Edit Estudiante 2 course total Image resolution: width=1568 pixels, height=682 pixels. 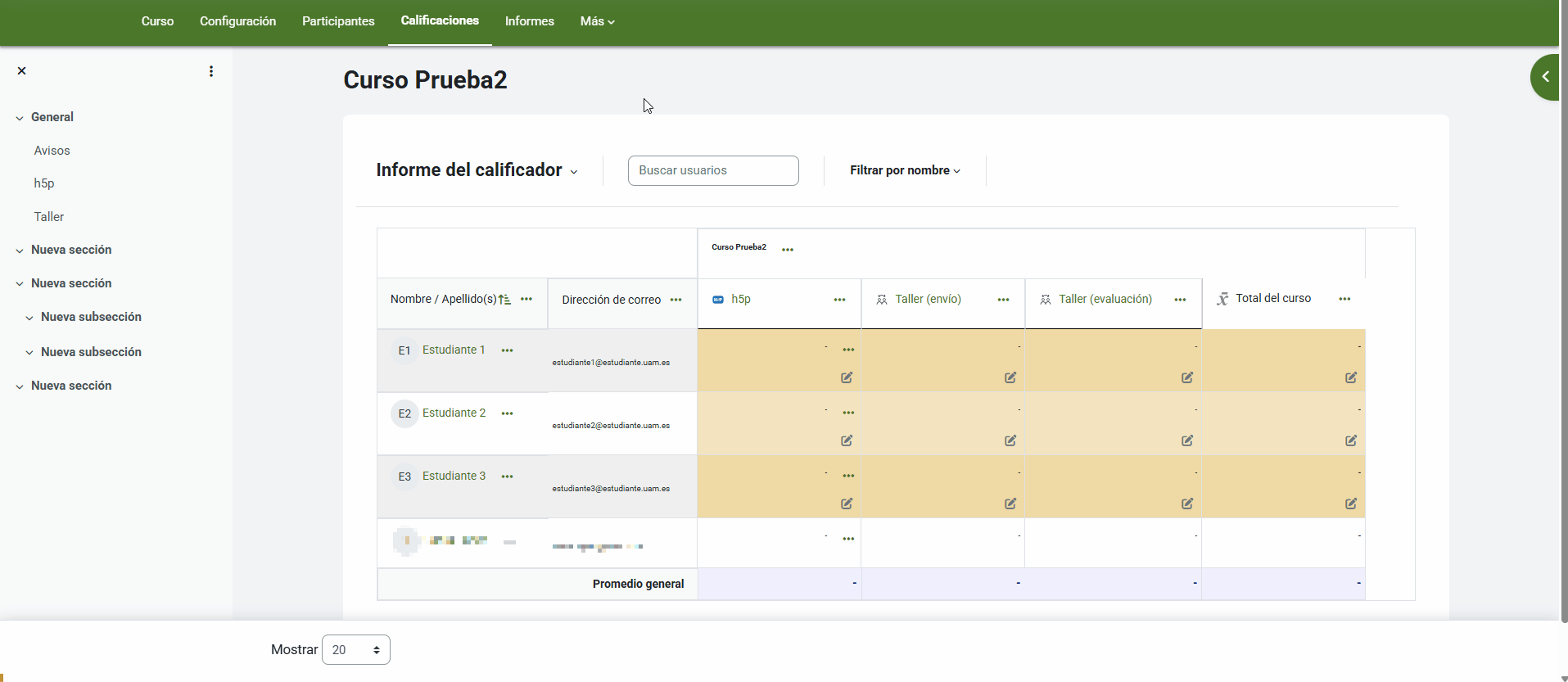[x=1351, y=440]
